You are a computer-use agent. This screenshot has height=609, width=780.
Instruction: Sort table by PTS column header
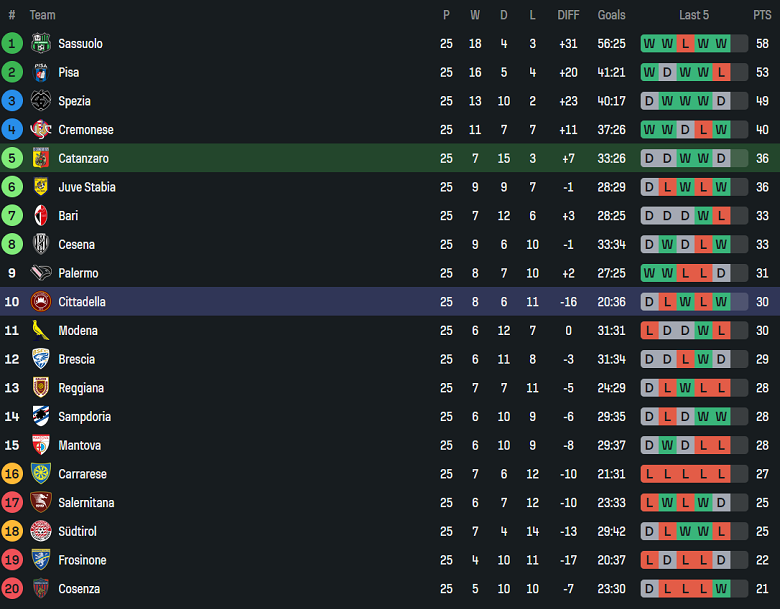tap(762, 15)
